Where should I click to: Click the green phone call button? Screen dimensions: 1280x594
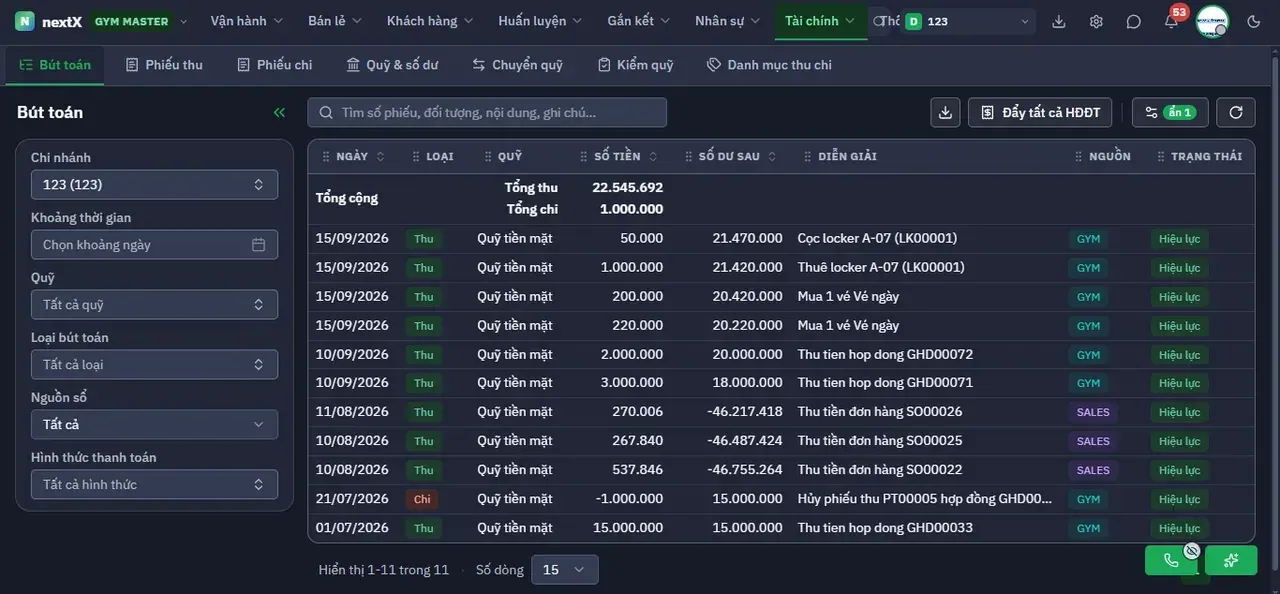coord(1171,560)
